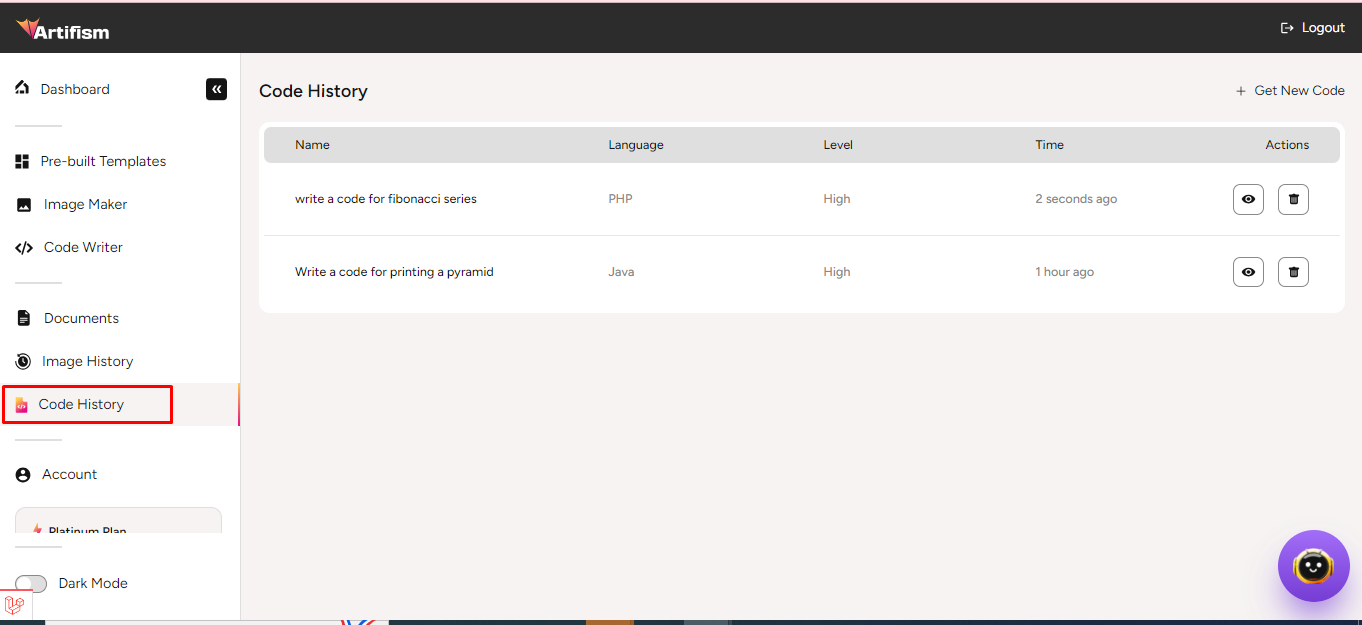Select Code History in sidebar
Screen dimensions: 1362x625
81,404
